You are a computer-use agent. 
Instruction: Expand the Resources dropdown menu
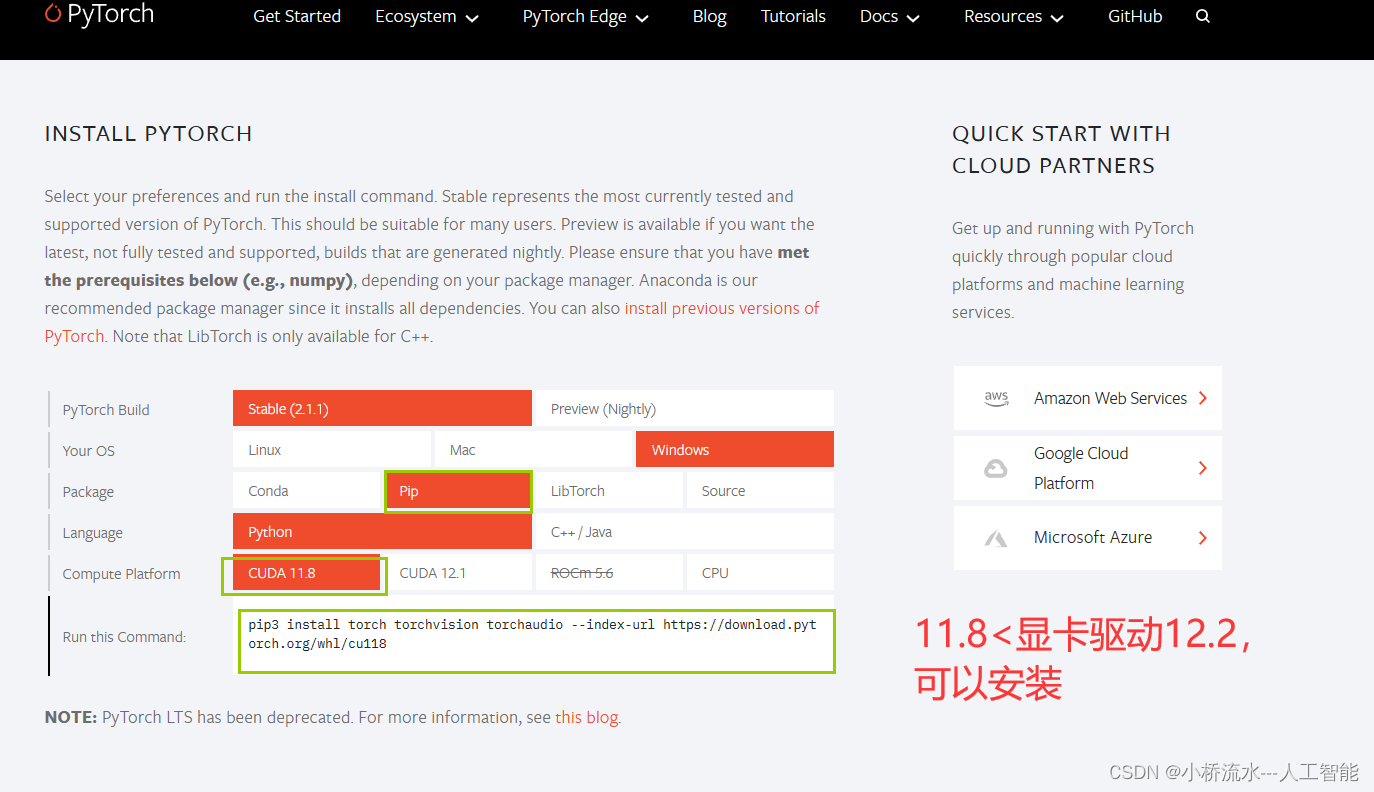click(1014, 17)
